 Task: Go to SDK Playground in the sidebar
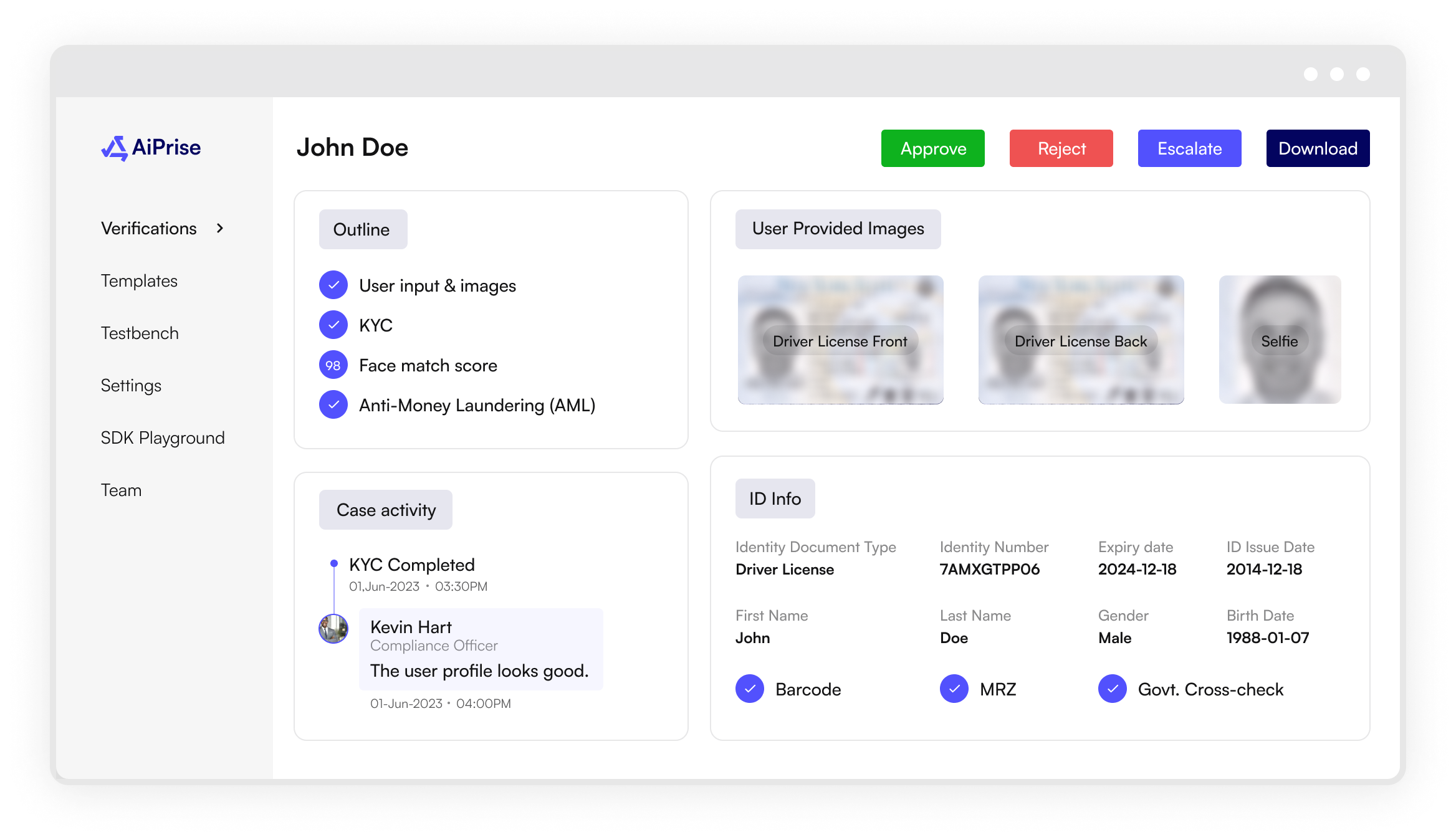pyautogui.click(x=163, y=438)
